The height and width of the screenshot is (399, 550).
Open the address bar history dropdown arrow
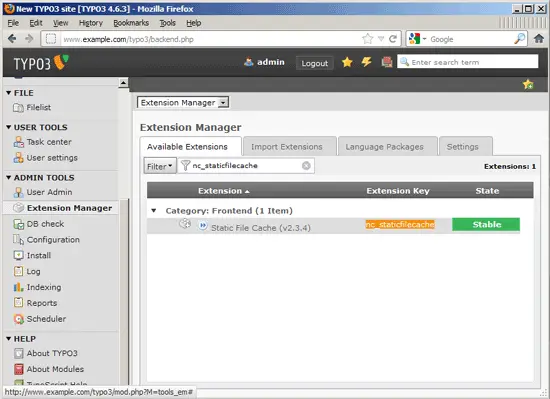[x=381, y=39]
